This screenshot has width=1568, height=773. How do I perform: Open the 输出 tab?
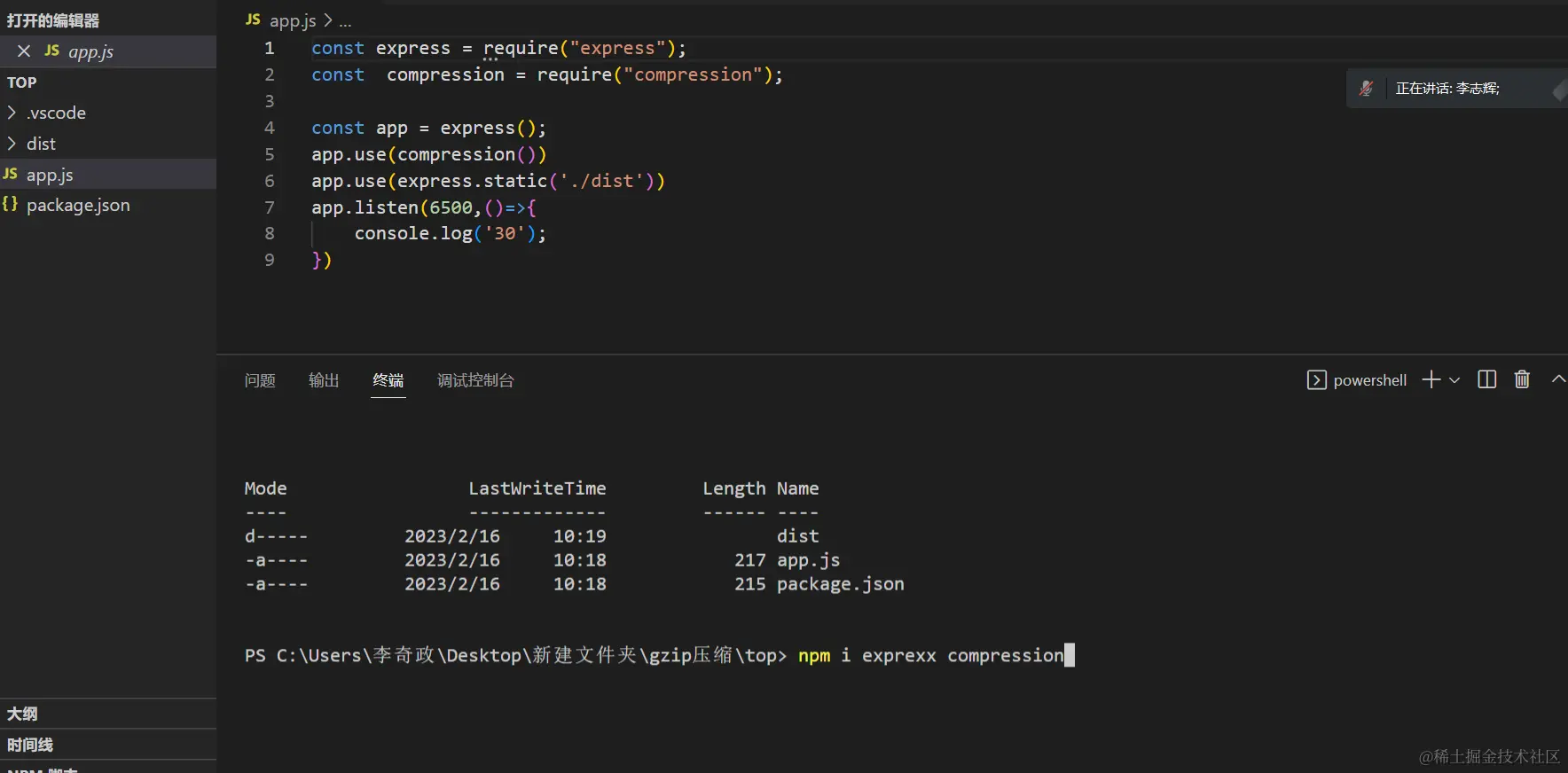point(324,380)
